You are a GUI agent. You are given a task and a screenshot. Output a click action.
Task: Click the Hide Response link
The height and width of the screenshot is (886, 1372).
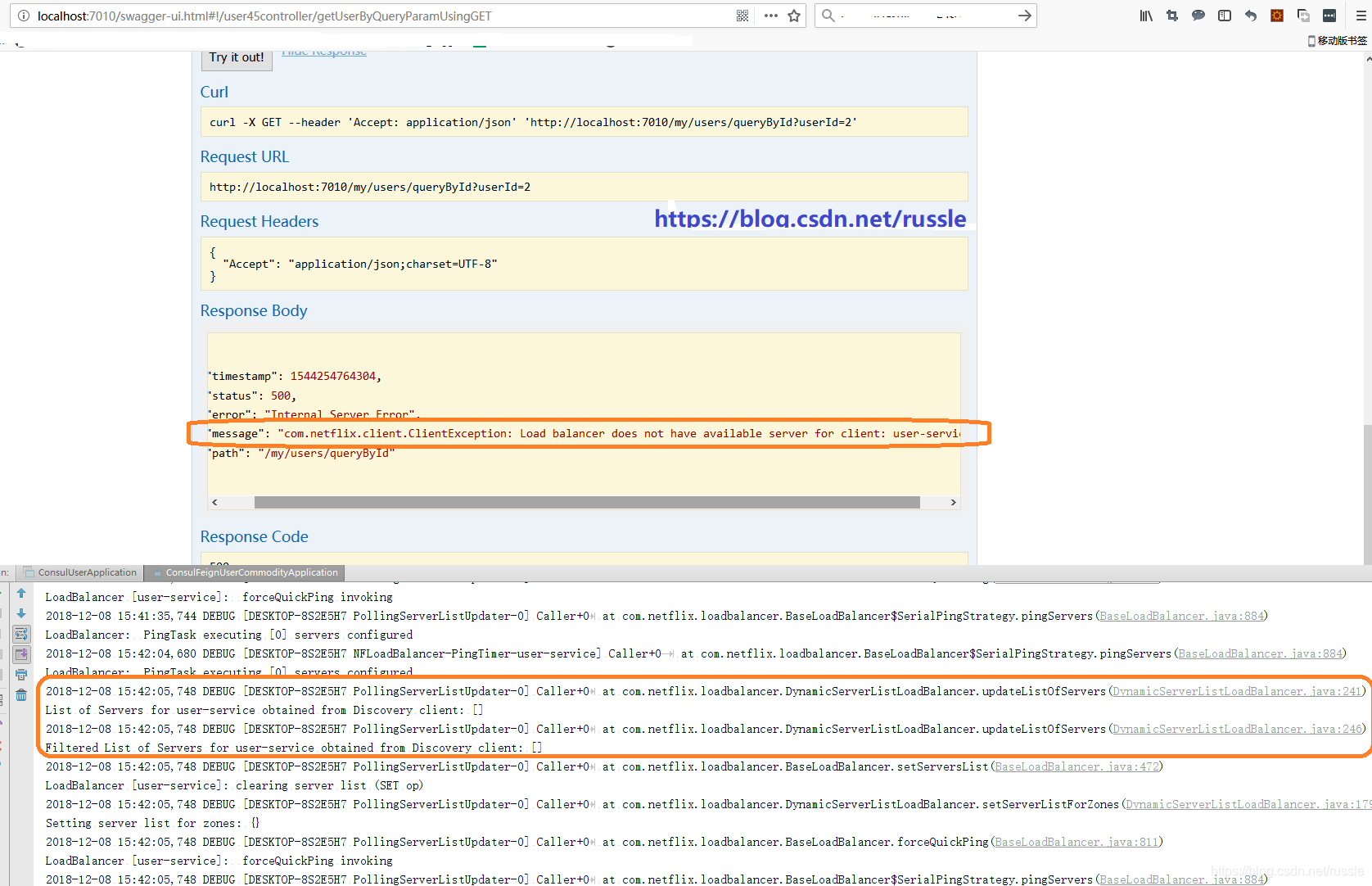click(x=324, y=52)
